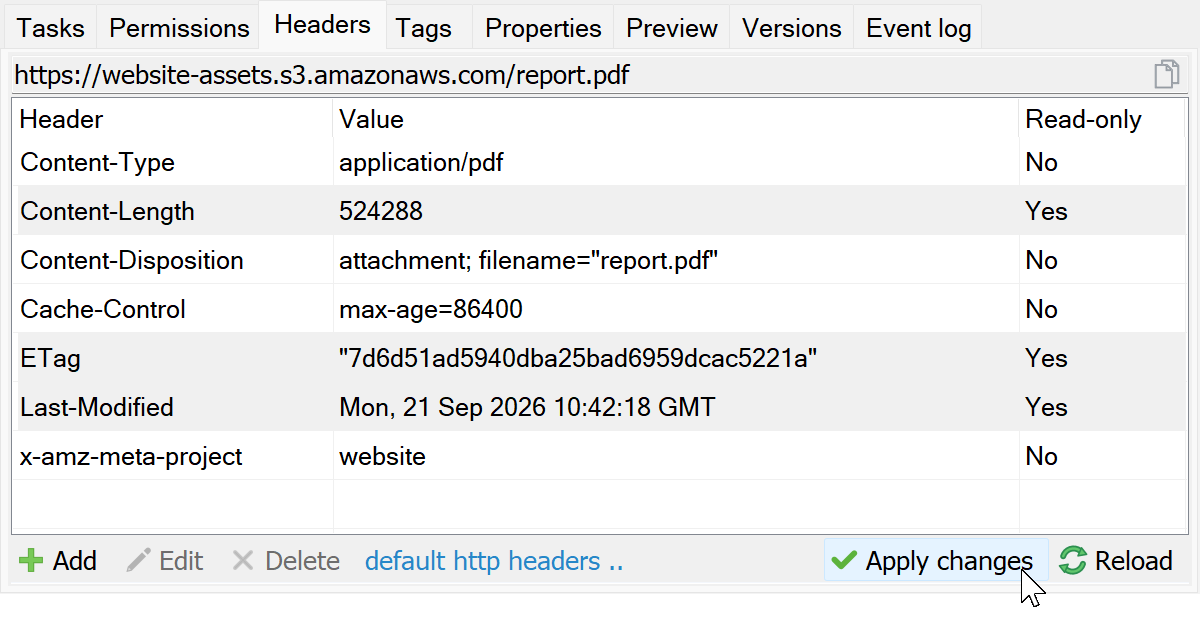This screenshot has width=1200, height=638.
Task: Select the Content-Length header name
Action: pyautogui.click(x=108, y=211)
